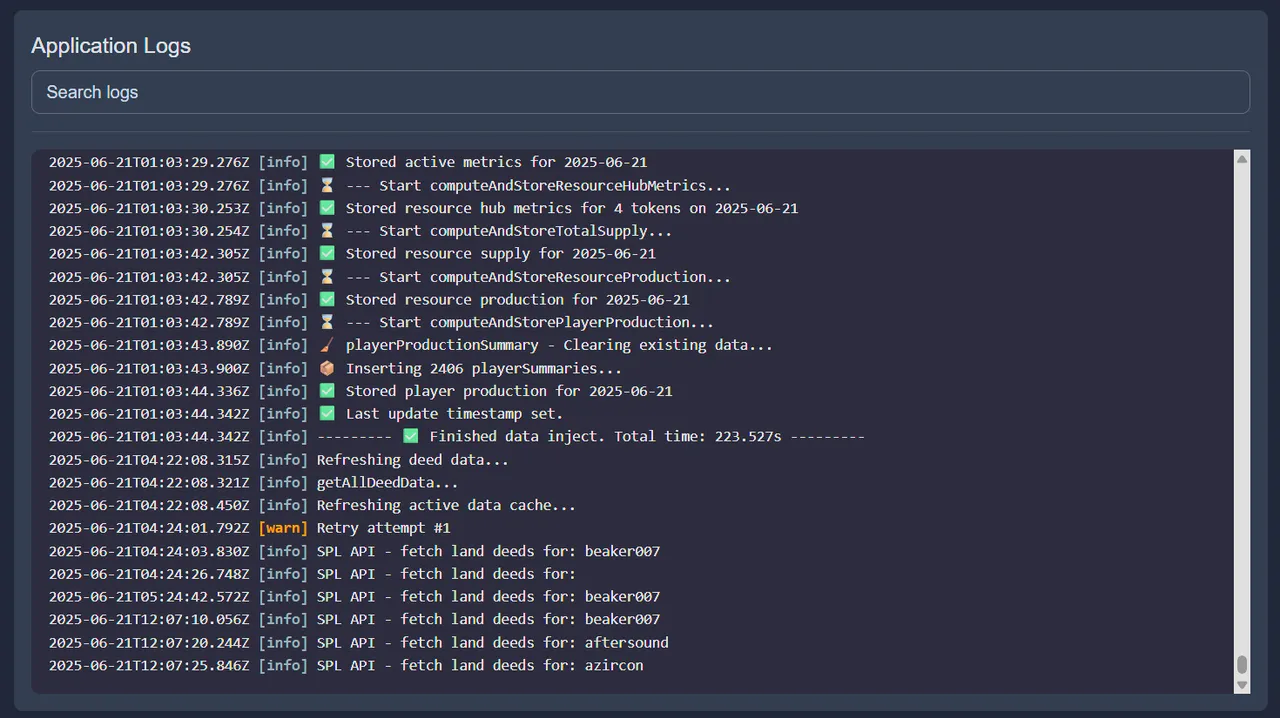
Task: Click the checkmark on Last update timestamp set
Action: (327, 413)
